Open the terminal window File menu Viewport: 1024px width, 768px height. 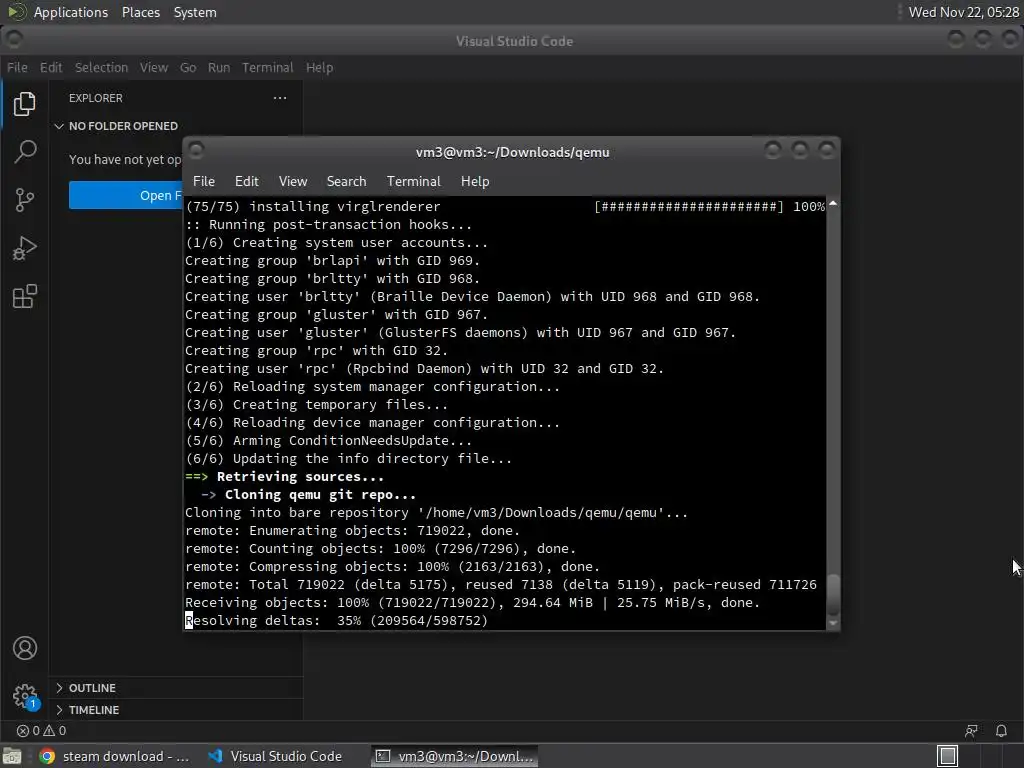(x=204, y=182)
